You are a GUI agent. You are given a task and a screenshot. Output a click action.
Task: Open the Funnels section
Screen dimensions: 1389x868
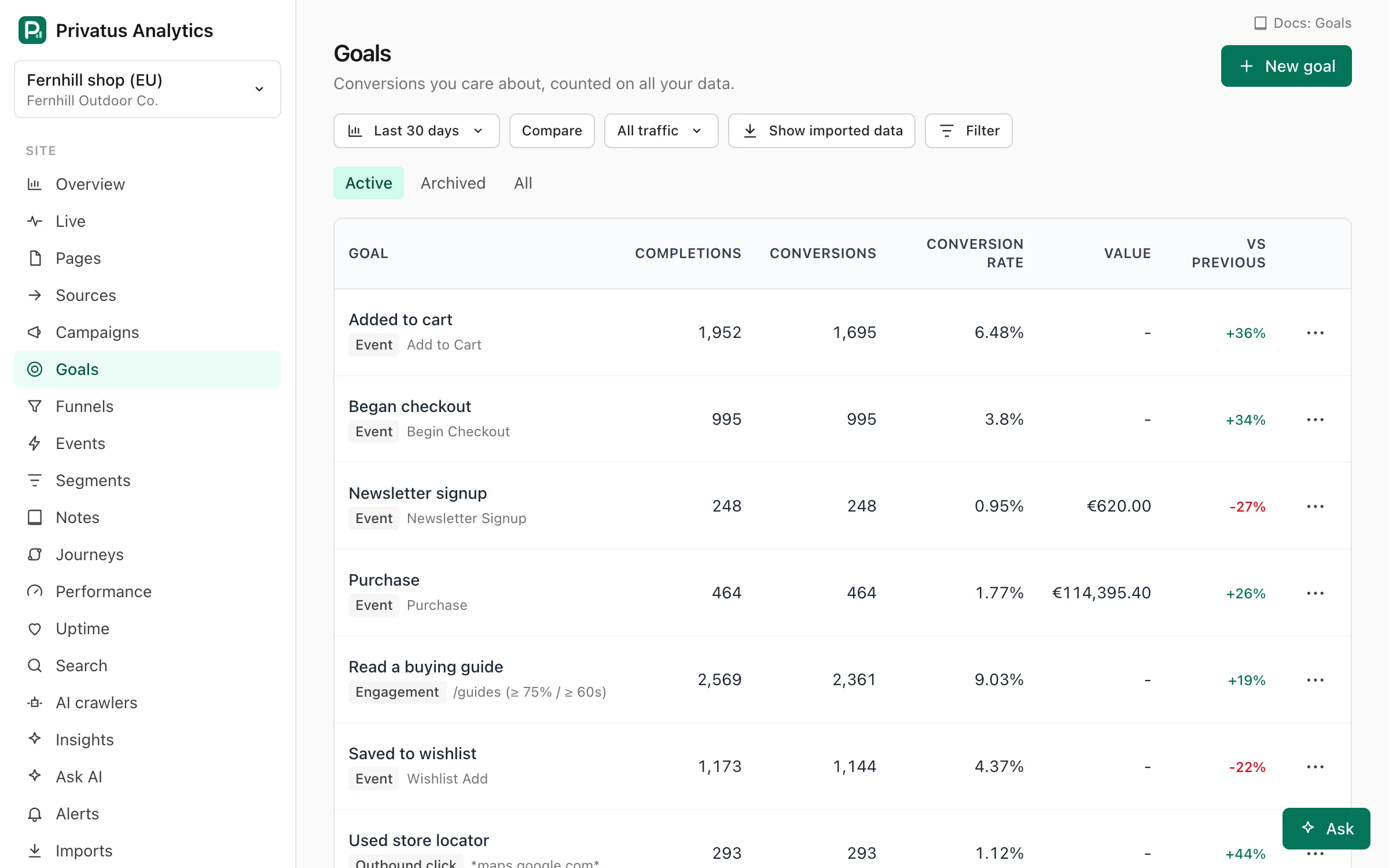148,406
